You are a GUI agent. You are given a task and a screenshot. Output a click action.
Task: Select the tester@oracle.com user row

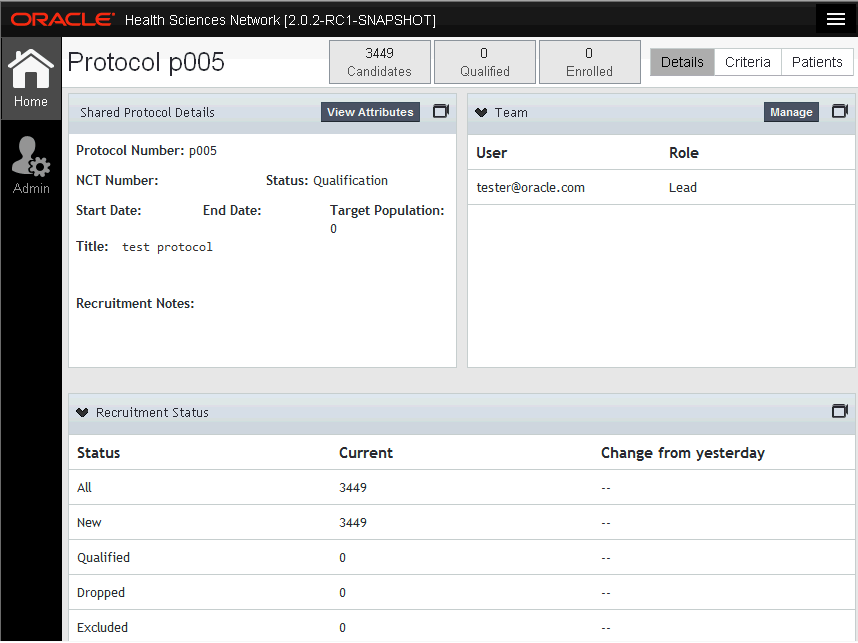pos(661,187)
